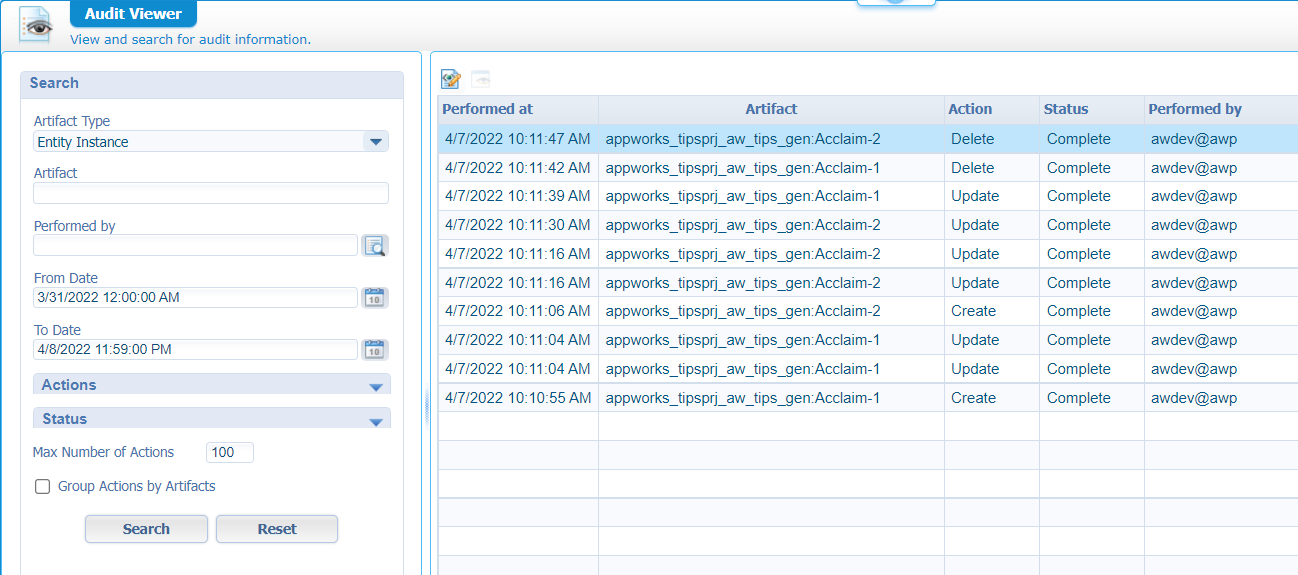This screenshot has height=575, width=1298.
Task: Sort by Status column header
Action: point(1092,109)
